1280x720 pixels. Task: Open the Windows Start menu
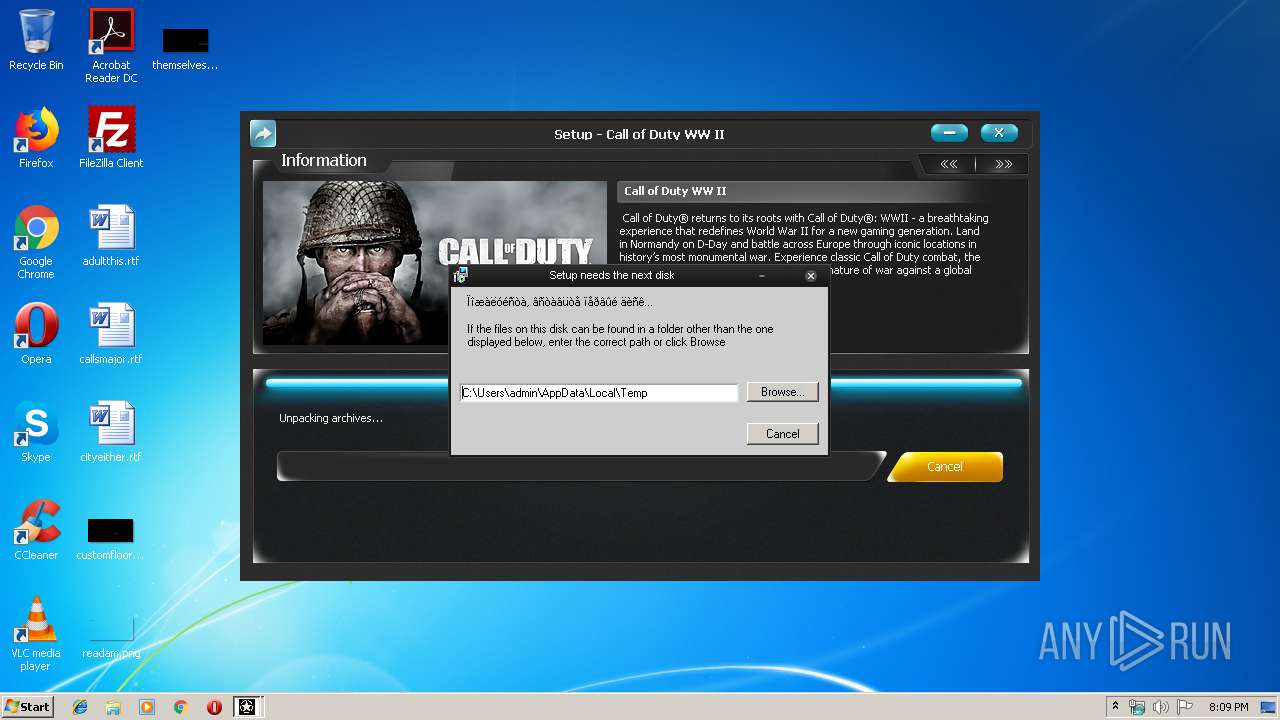click(28, 707)
